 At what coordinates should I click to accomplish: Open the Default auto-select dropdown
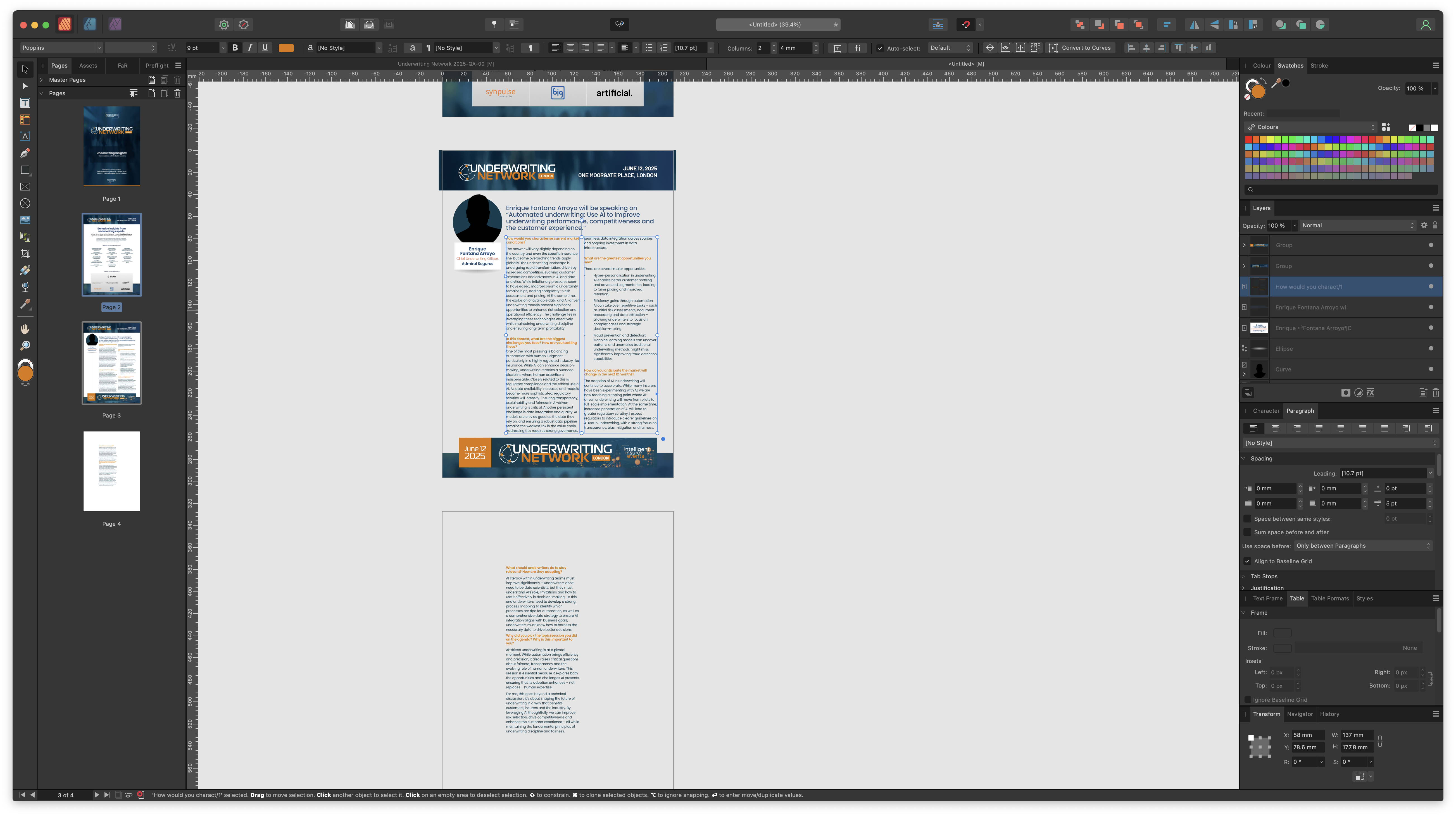[951, 48]
